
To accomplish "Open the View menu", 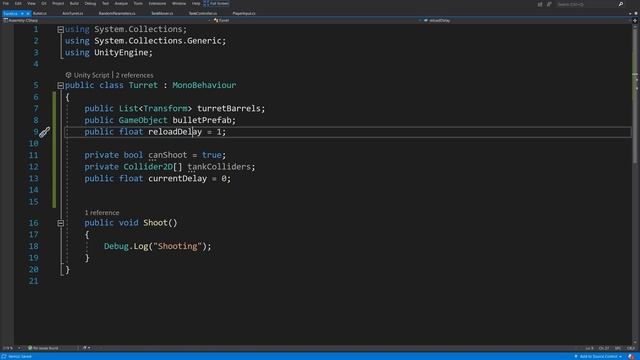I will (x=31, y=3).
